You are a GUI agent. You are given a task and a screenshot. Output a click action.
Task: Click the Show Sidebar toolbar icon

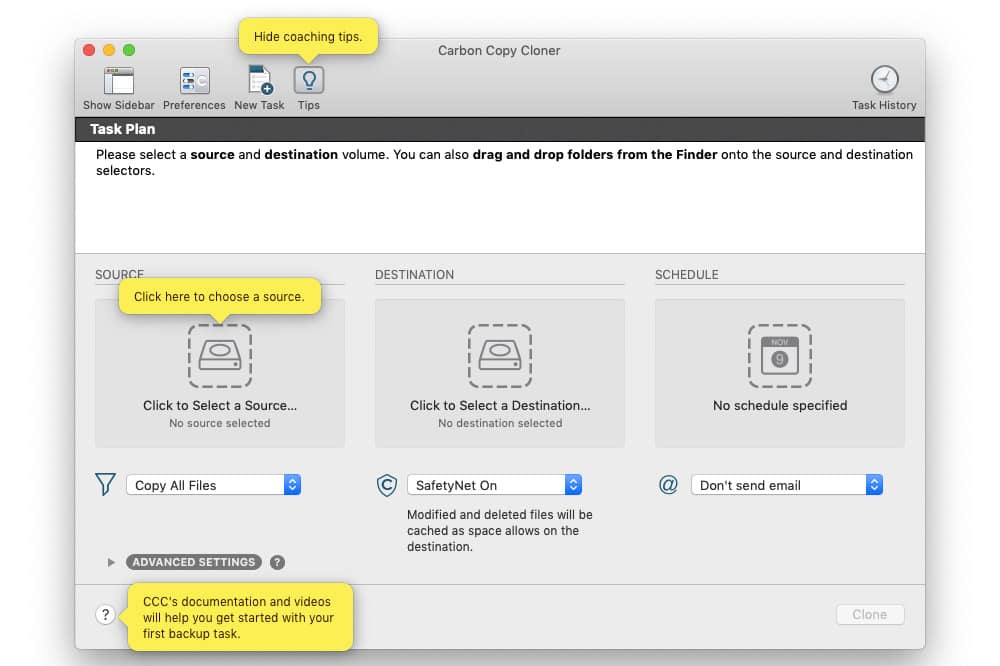coord(119,81)
